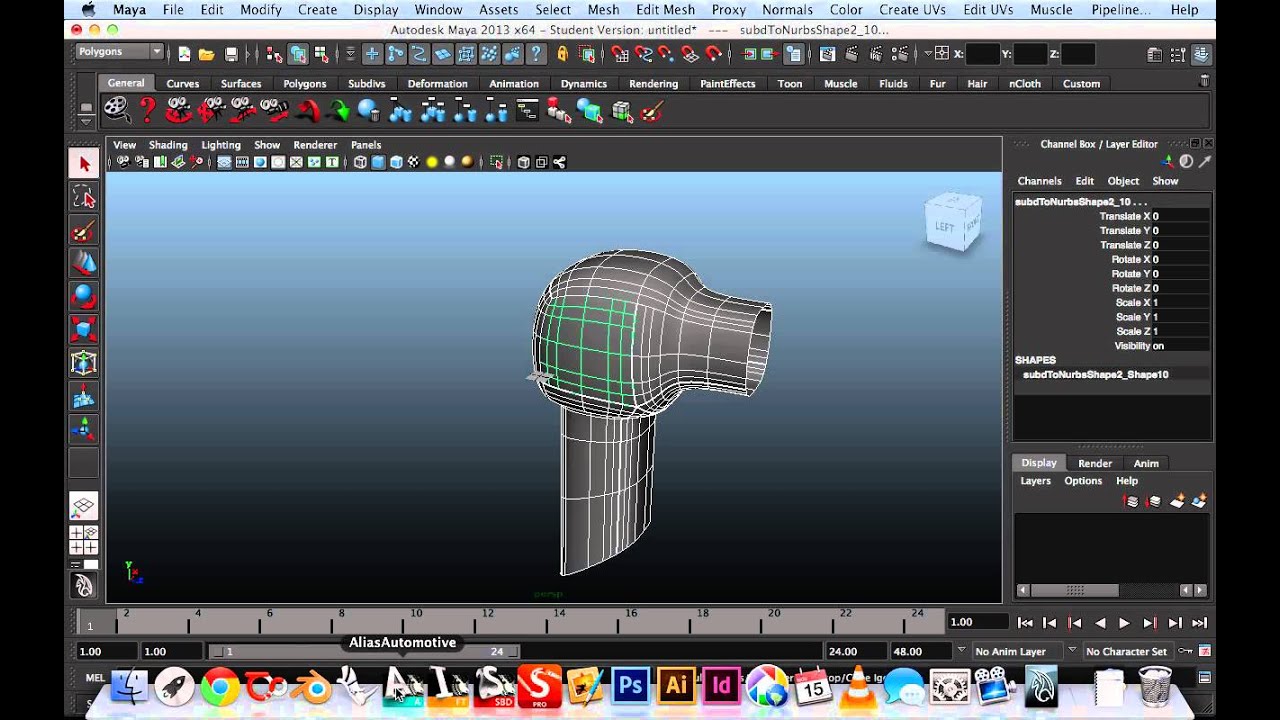Switch to the Anim layer tab
1280x720 pixels.
(x=1146, y=463)
